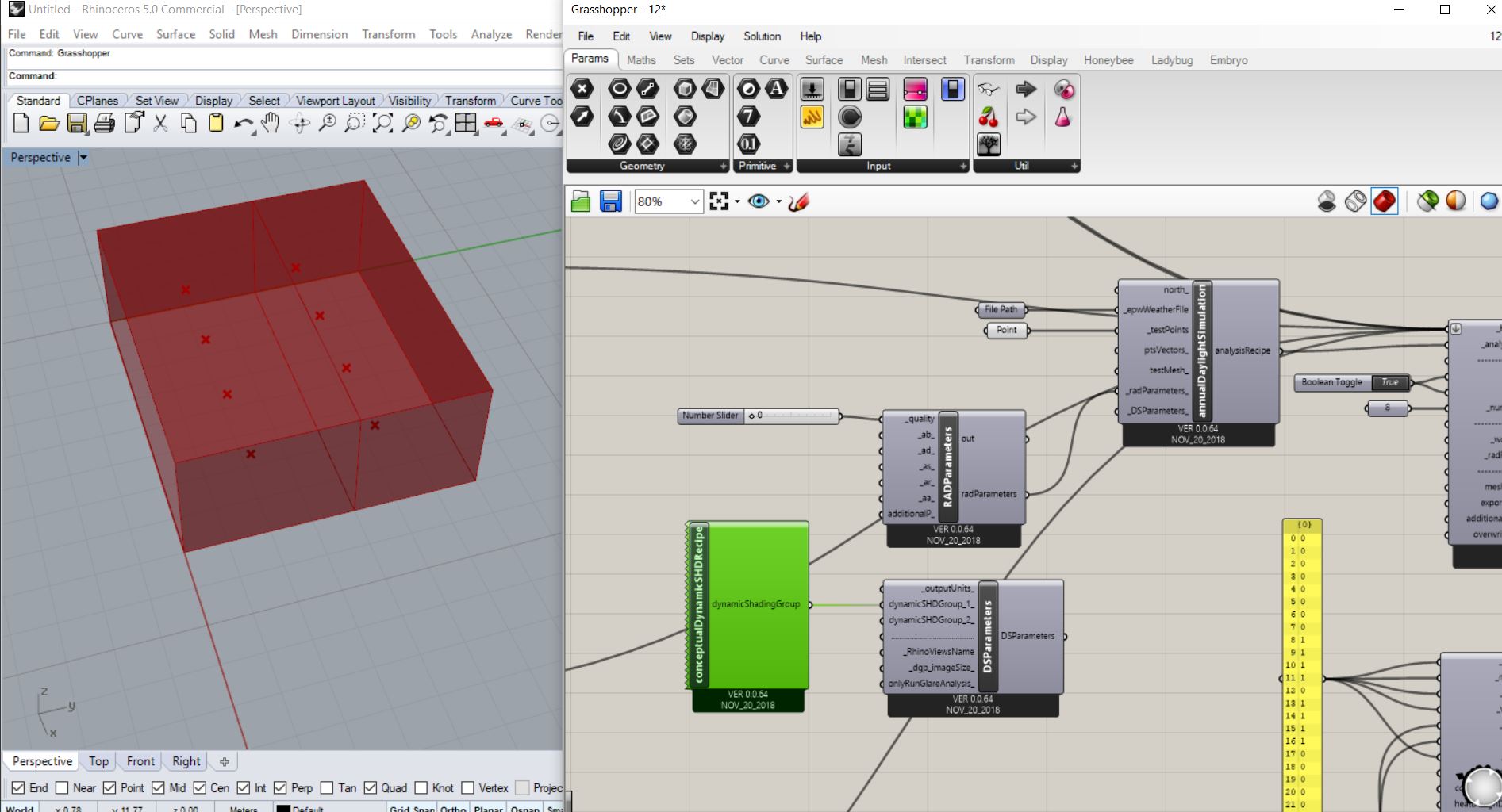Viewport: 1502px width, 812px height.
Task: Switch to the Honeybee tab
Action: point(1108,60)
